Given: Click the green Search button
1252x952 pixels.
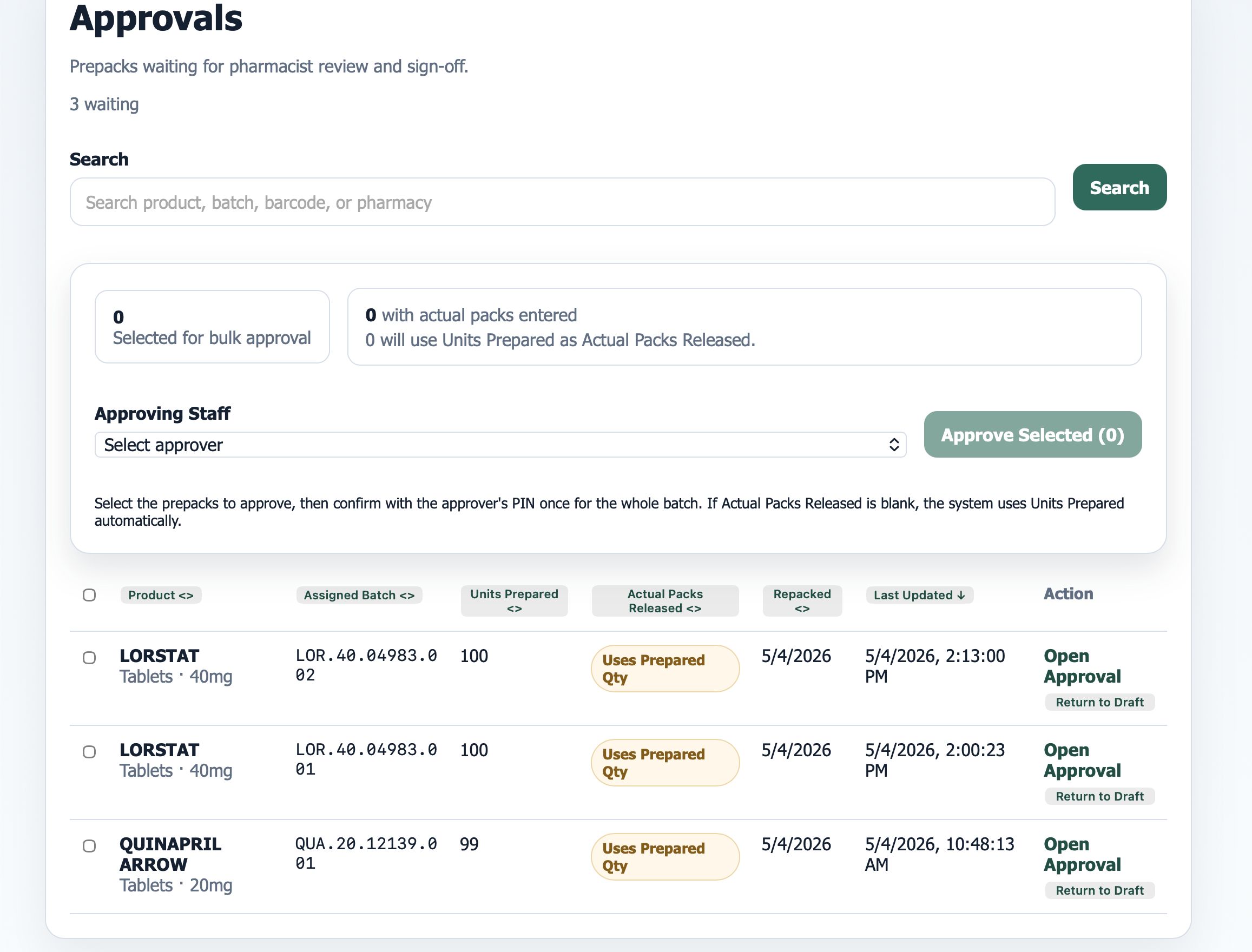Looking at the screenshot, I should pyautogui.click(x=1119, y=187).
